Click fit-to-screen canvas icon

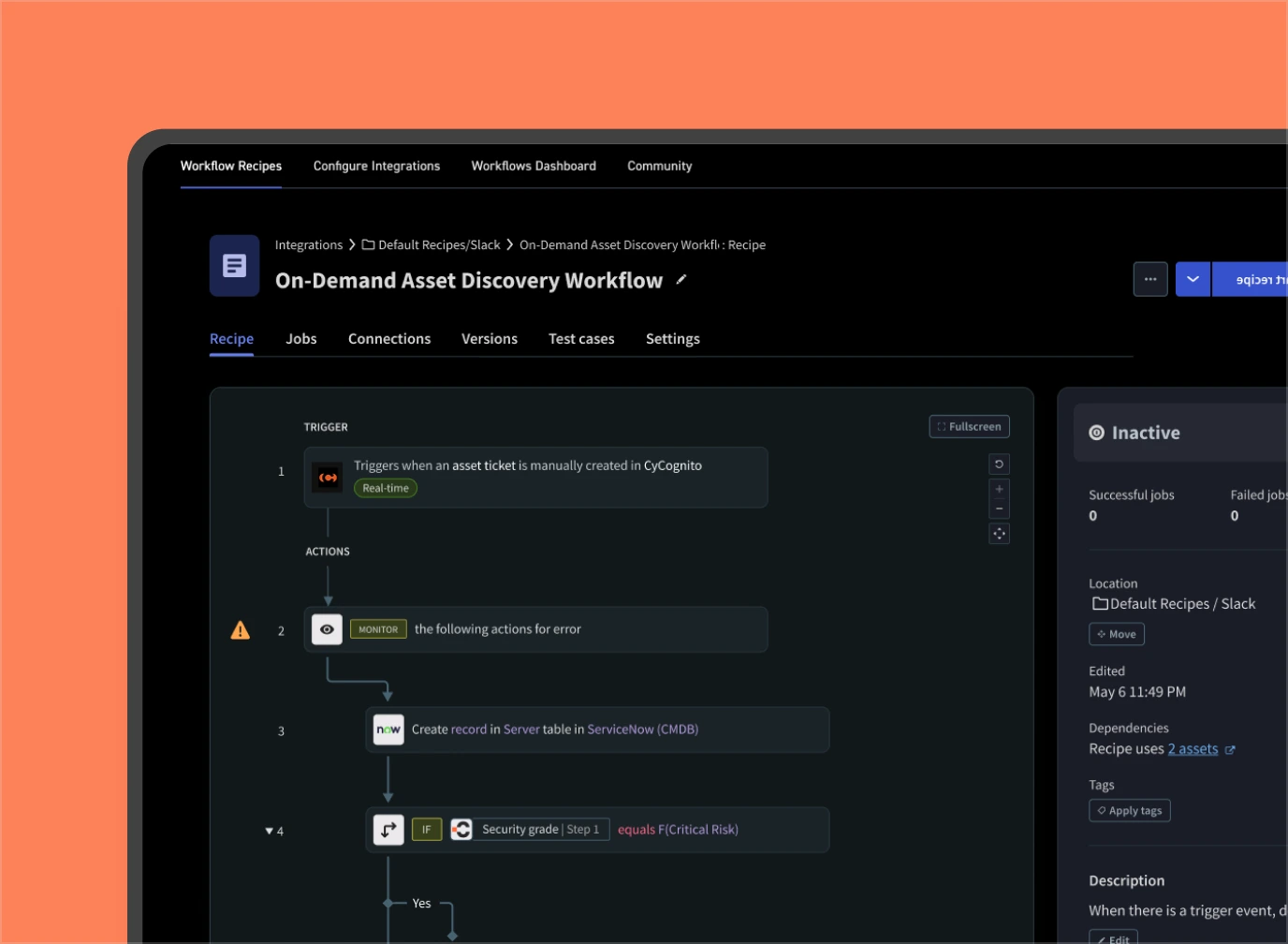coord(999,534)
